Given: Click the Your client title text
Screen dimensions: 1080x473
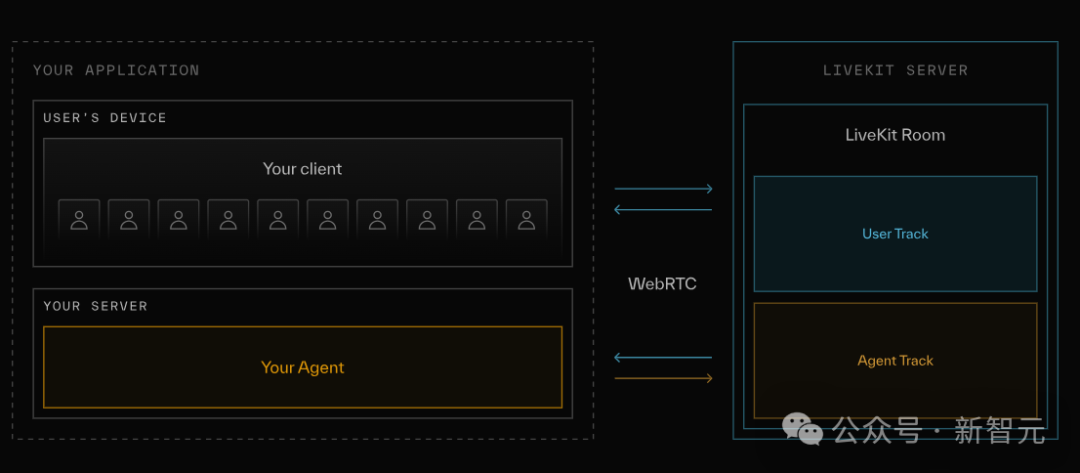Looking at the screenshot, I should pos(302,169).
